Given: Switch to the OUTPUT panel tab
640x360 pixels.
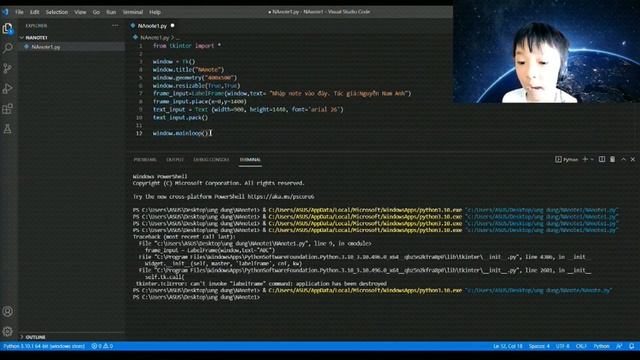Looking at the screenshot, I should click(175, 160).
